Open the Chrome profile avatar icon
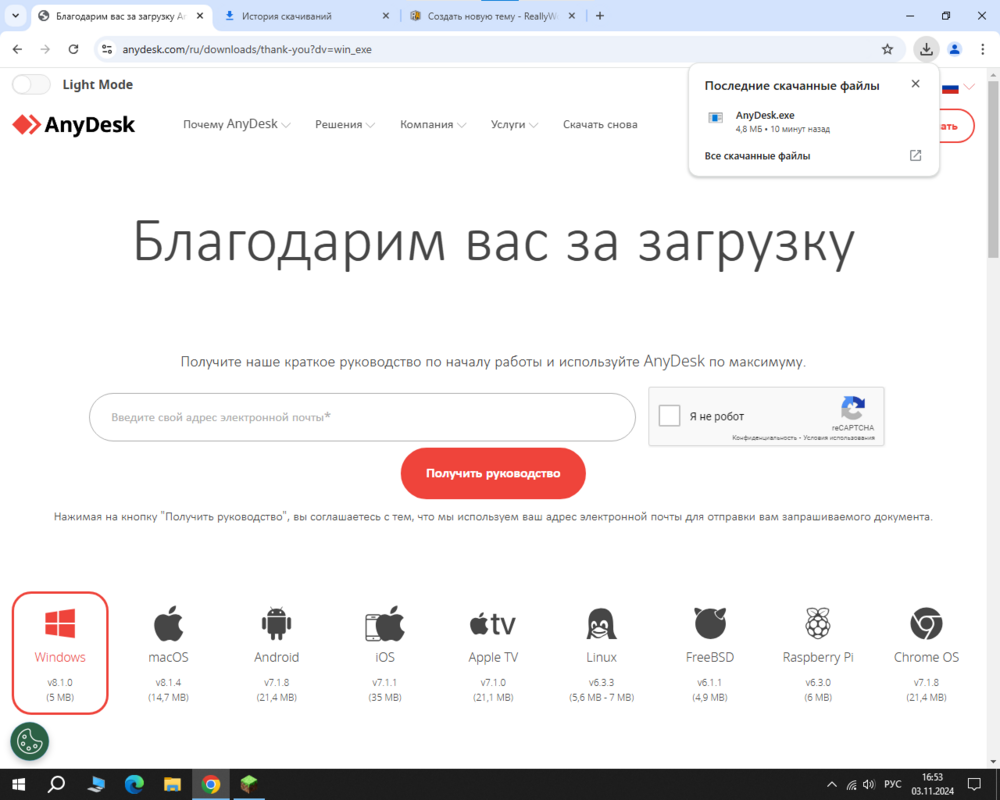This screenshot has height=800, width=1000. pyautogui.click(x=955, y=49)
